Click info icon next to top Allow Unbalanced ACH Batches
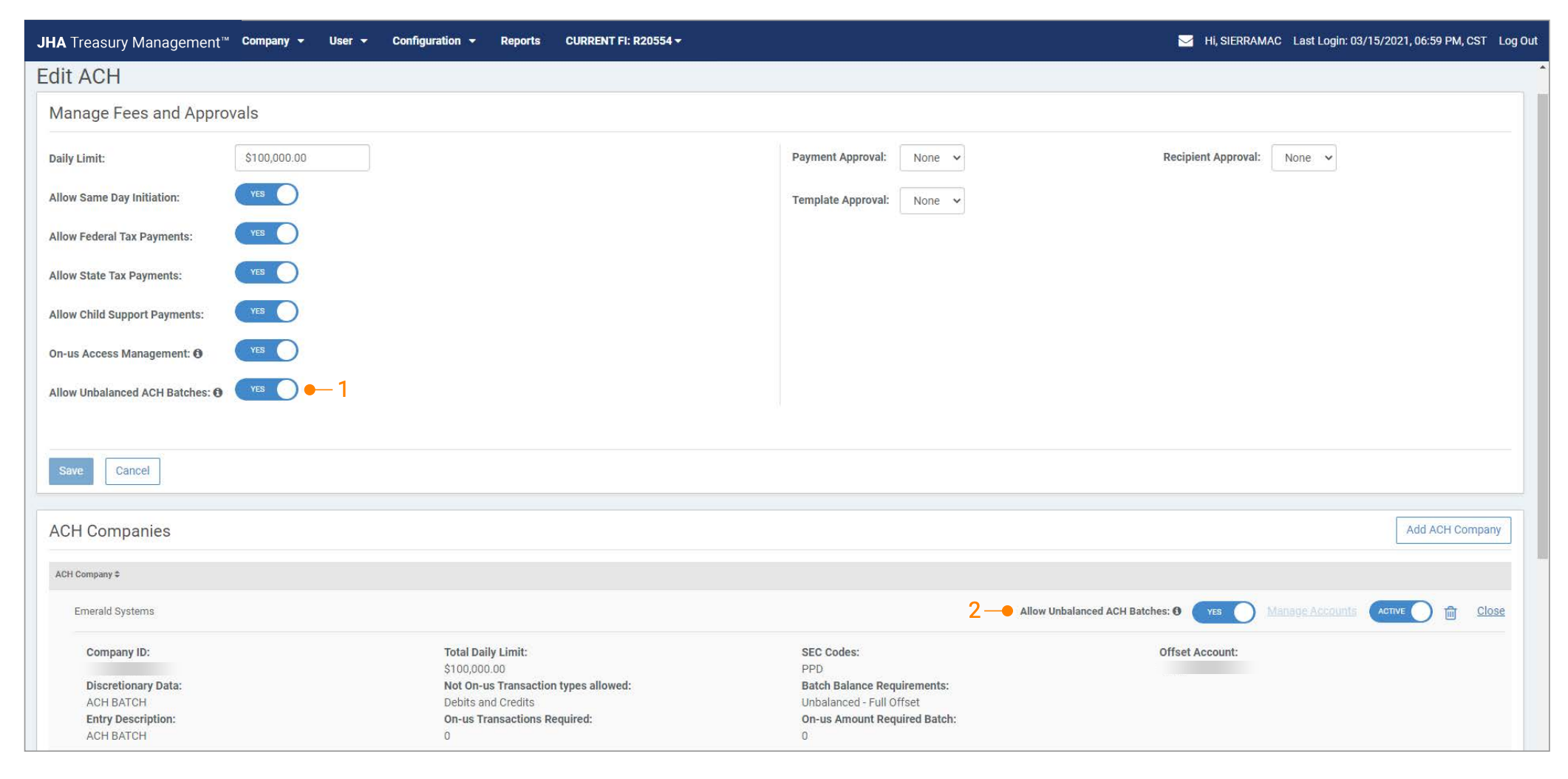1568x779 pixels. tap(218, 393)
